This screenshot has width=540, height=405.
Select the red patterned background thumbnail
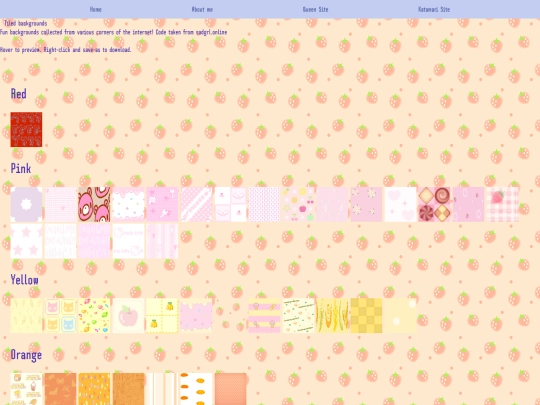pyautogui.click(x=26, y=129)
